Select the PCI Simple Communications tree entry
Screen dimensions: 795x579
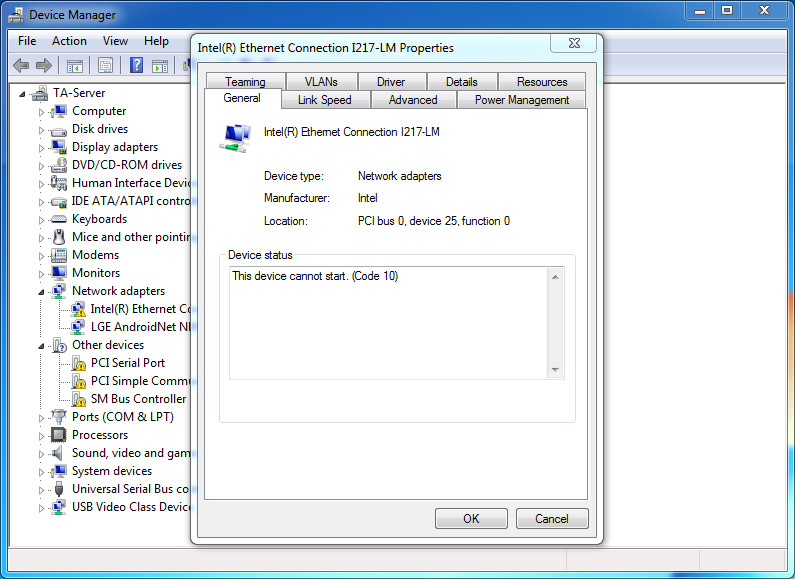pos(140,381)
